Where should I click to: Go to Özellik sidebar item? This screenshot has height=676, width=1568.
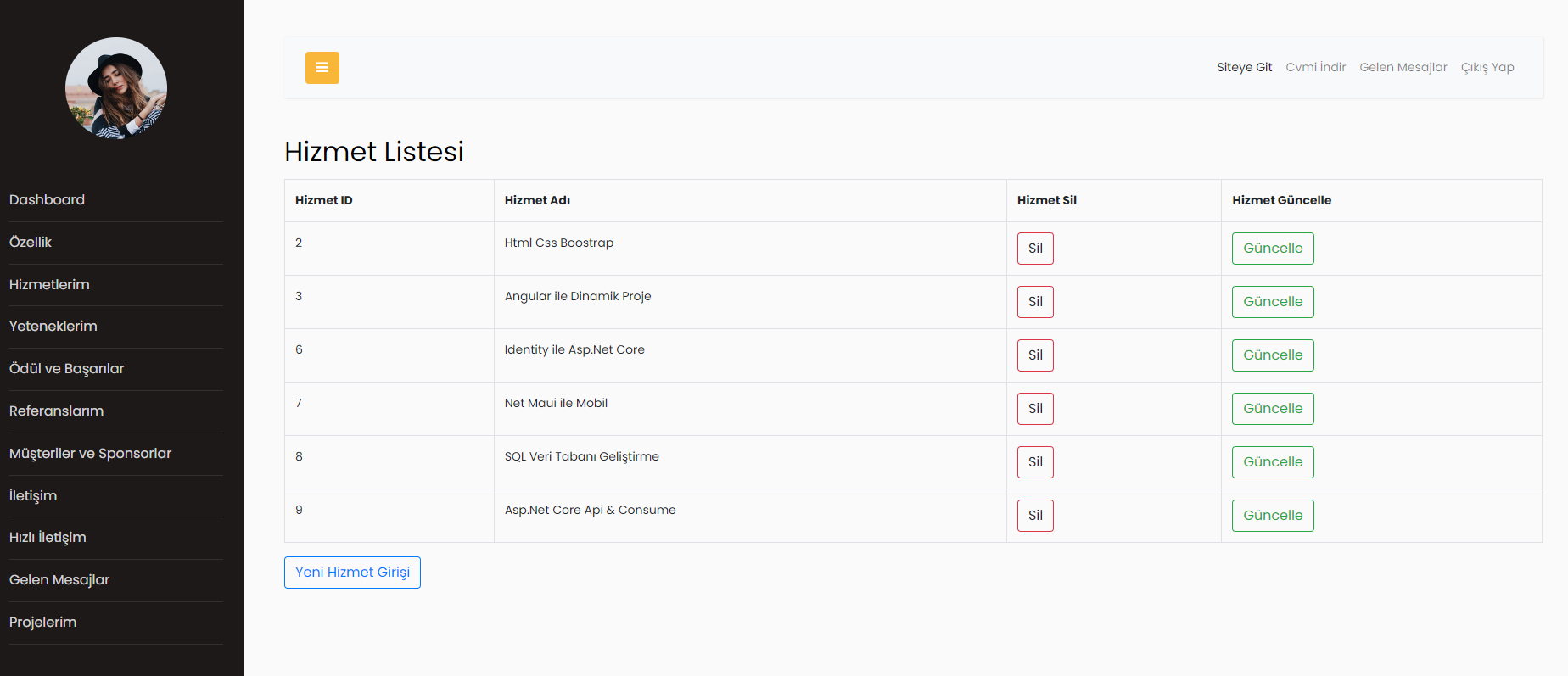(x=31, y=243)
